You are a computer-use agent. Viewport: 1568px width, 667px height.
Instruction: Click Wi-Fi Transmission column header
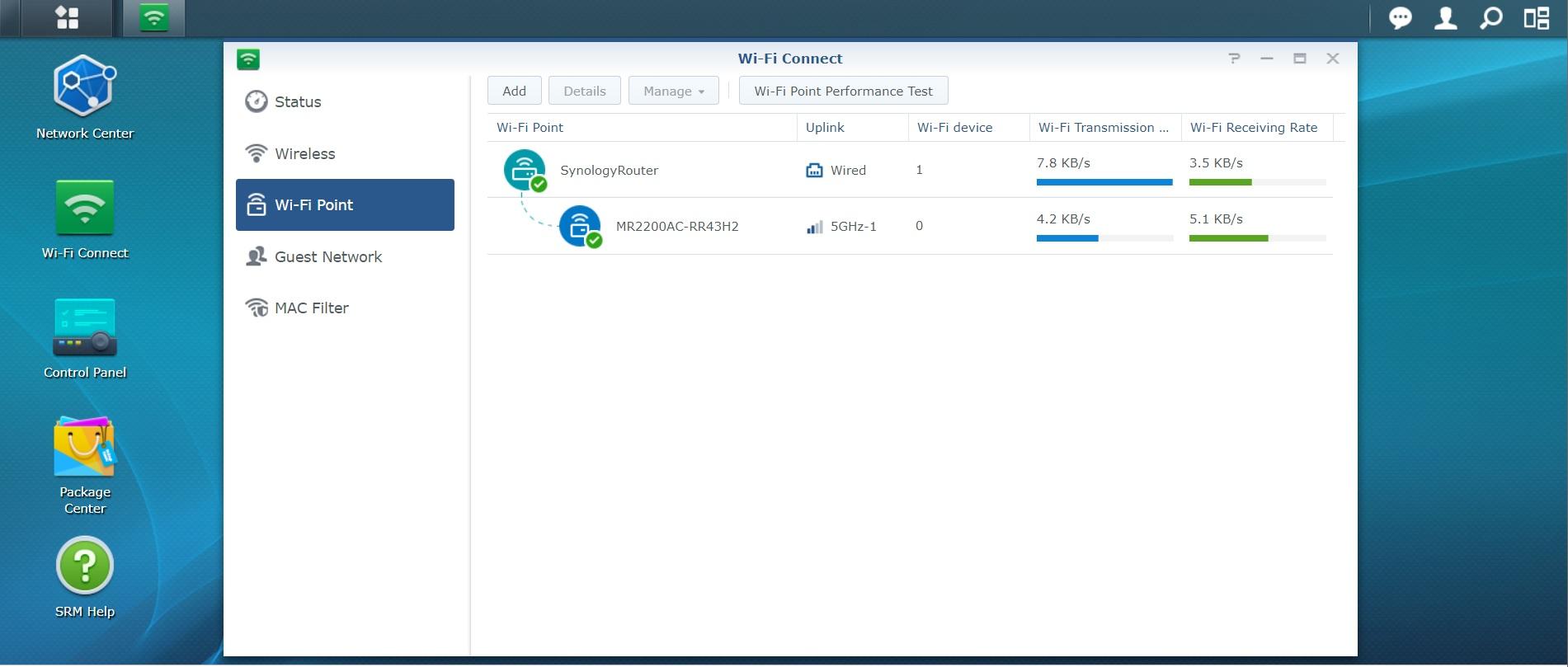click(x=1105, y=127)
